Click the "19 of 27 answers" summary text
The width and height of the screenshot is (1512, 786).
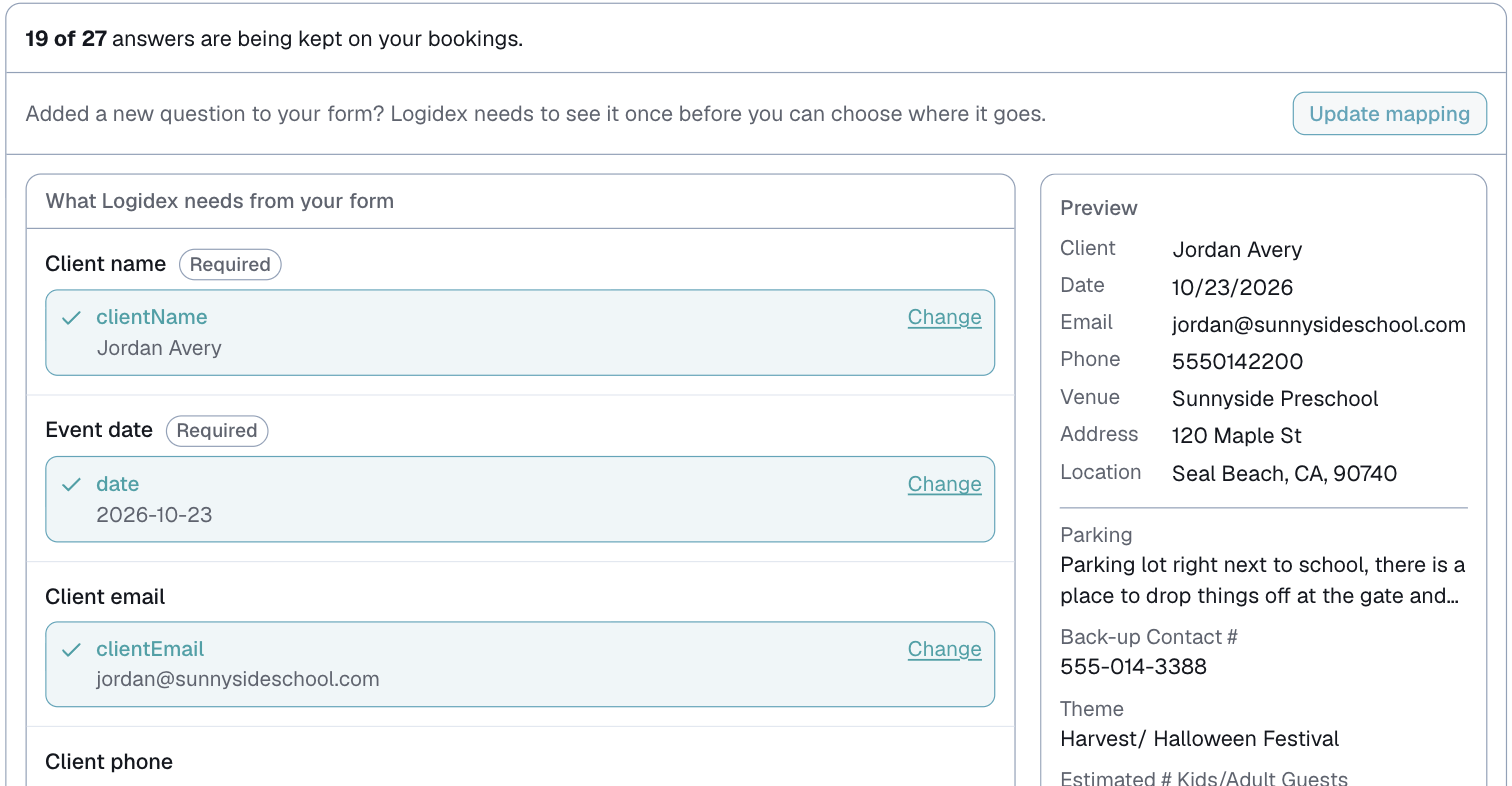[x=274, y=40]
